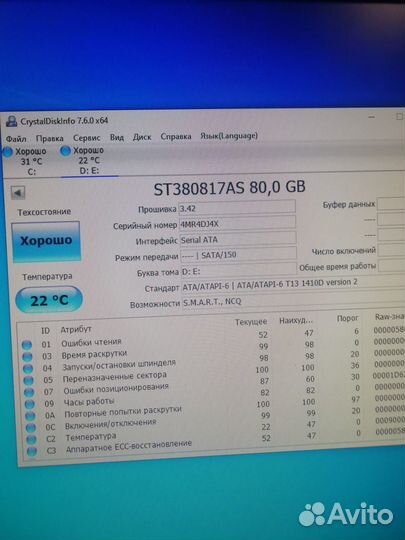
Task: Click the Интерфейс field Serial ATA
Action: pyautogui.click(x=238, y=239)
